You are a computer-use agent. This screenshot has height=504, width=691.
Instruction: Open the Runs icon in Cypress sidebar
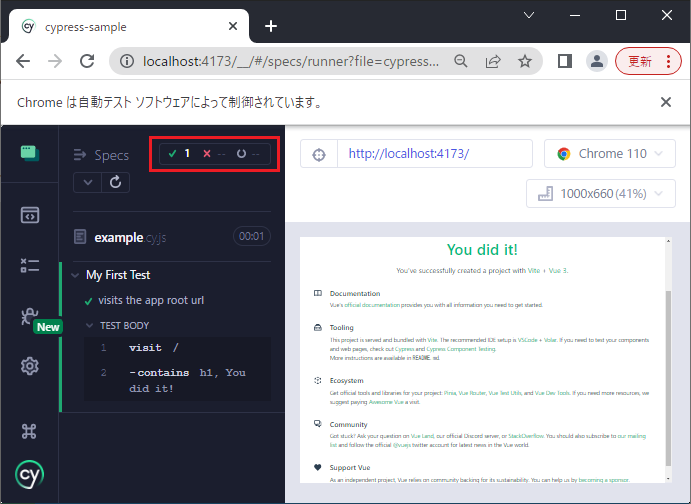(30, 265)
